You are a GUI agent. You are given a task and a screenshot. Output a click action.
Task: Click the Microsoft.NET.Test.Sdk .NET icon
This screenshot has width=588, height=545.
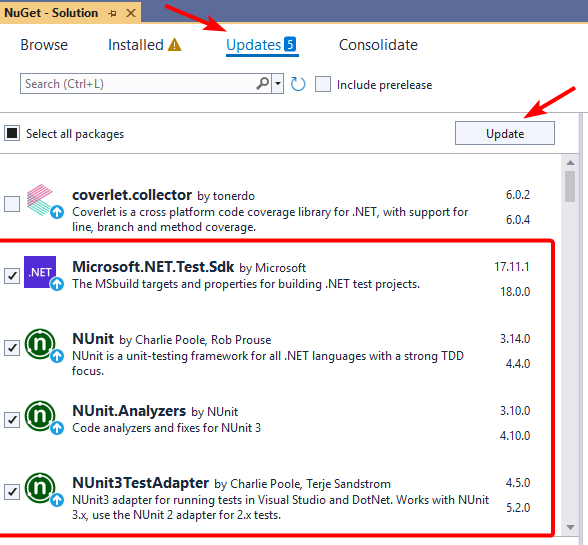pos(40,272)
